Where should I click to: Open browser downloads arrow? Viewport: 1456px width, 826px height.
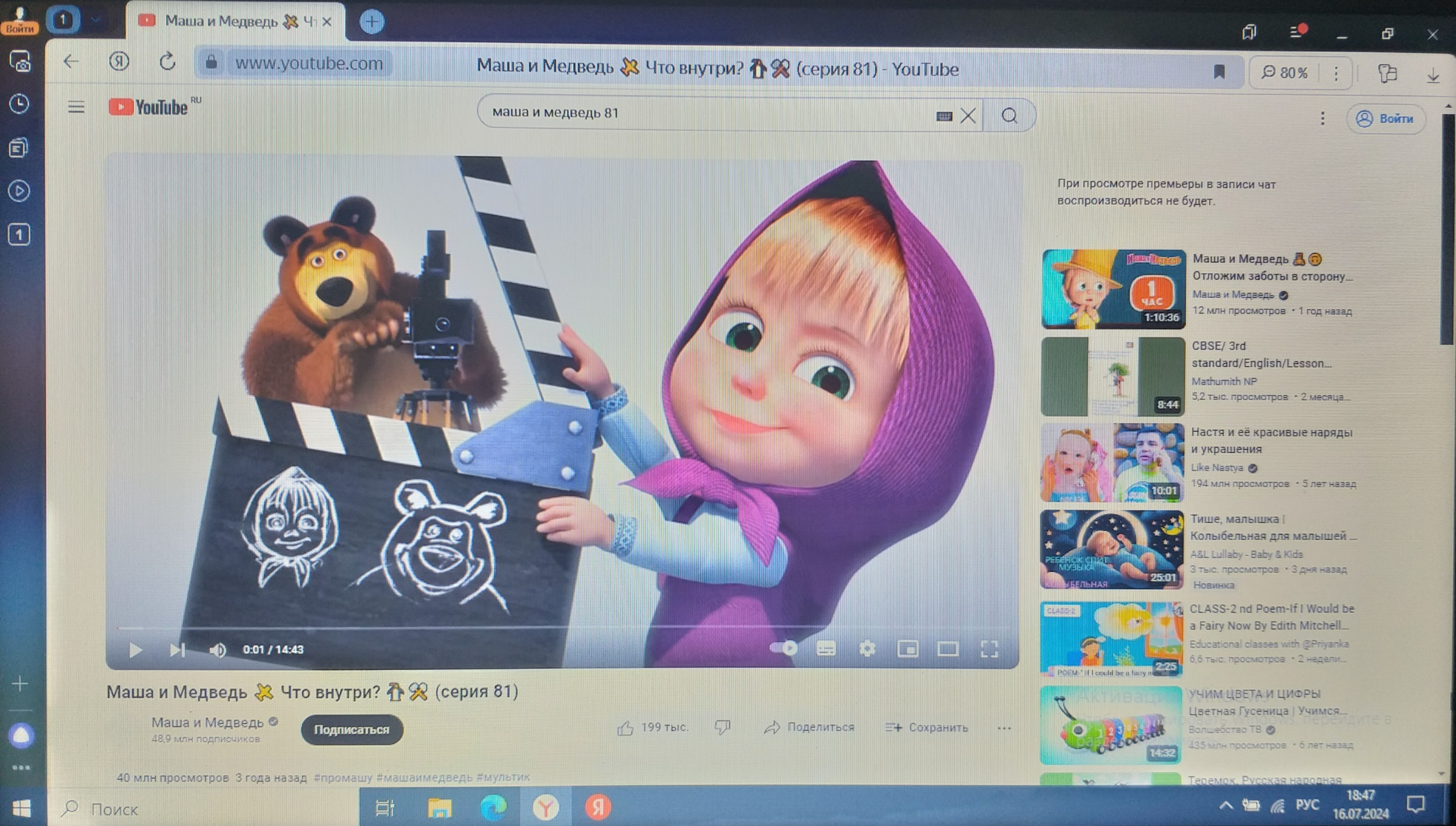(x=1433, y=75)
